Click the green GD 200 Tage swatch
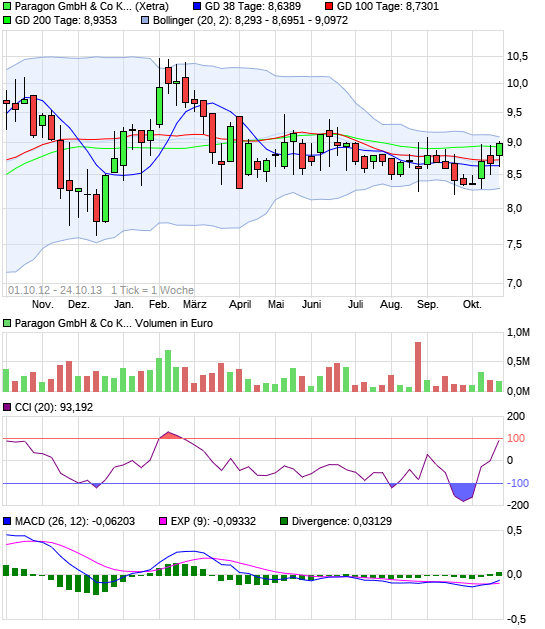Screen dimensions: 545x629 click(x=7, y=20)
